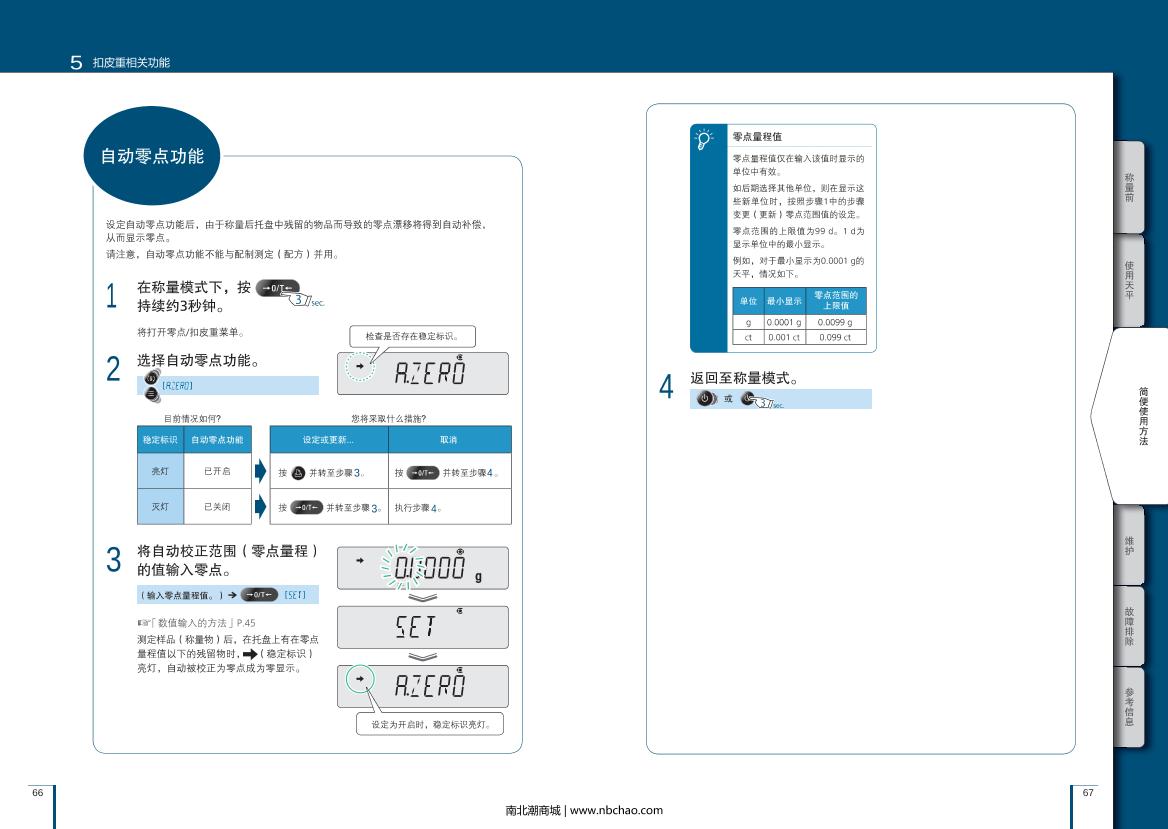Click the double chevron below 01.000 display
This screenshot has width=1168, height=829.
click(x=423, y=598)
